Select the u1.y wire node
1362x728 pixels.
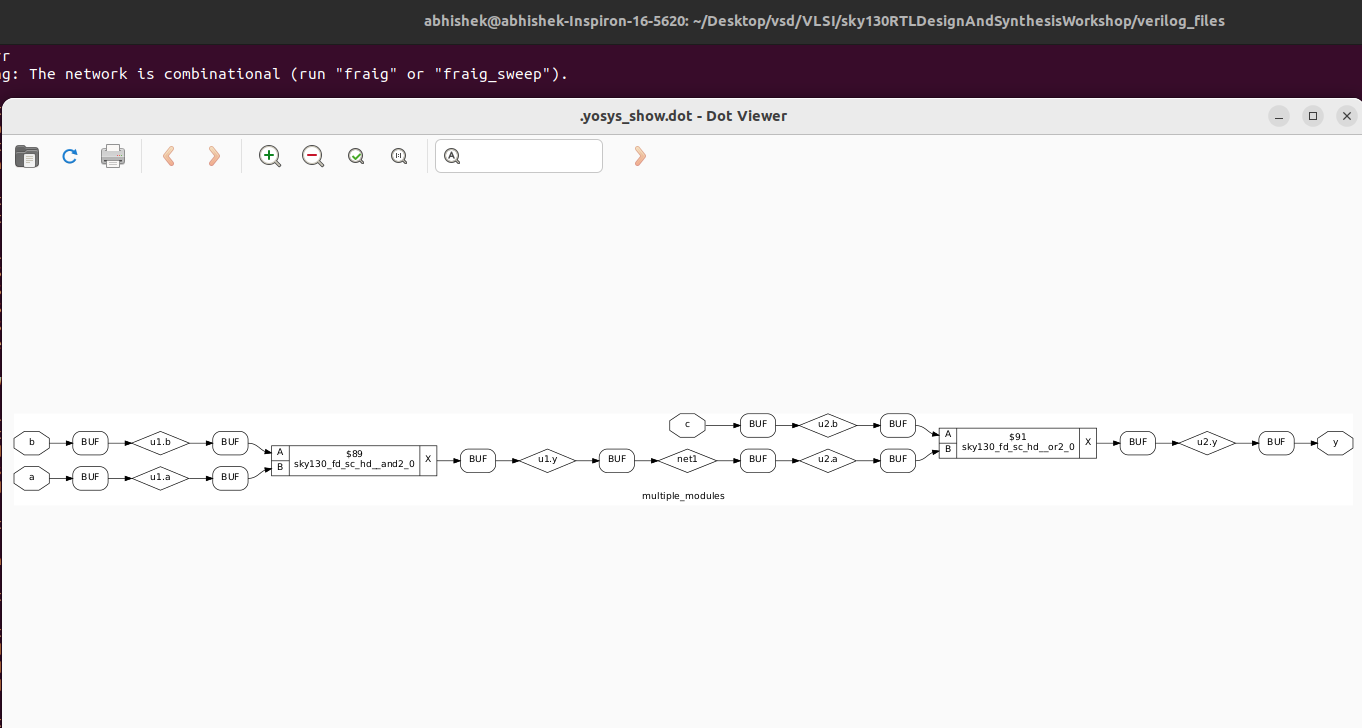click(x=547, y=460)
